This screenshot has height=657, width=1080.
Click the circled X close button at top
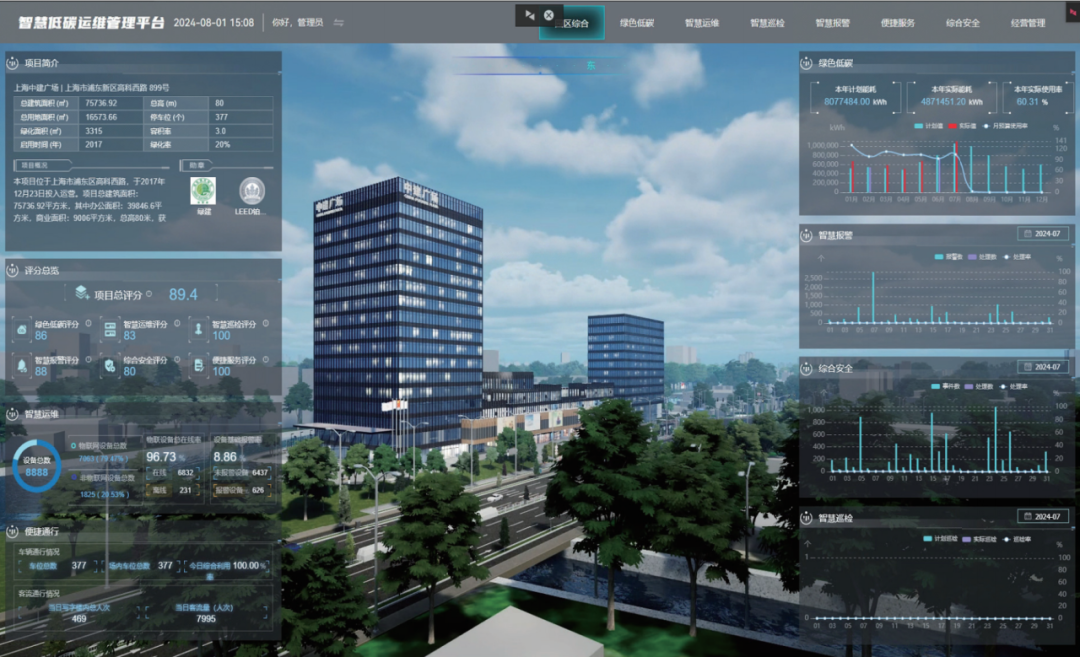(549, 15)
